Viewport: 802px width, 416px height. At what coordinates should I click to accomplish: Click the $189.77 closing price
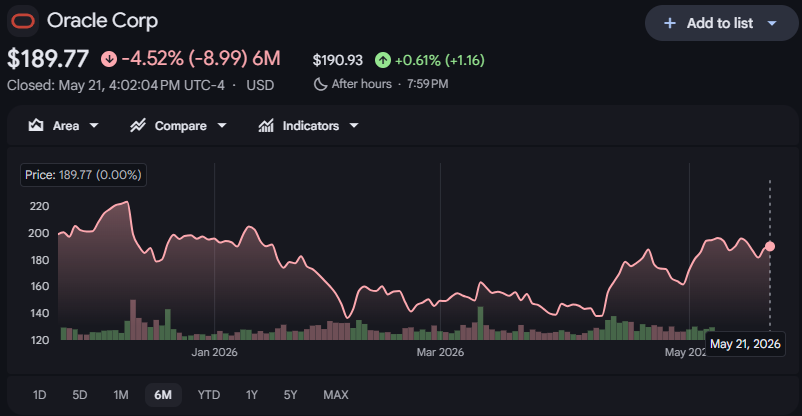(x=48, y=59)
